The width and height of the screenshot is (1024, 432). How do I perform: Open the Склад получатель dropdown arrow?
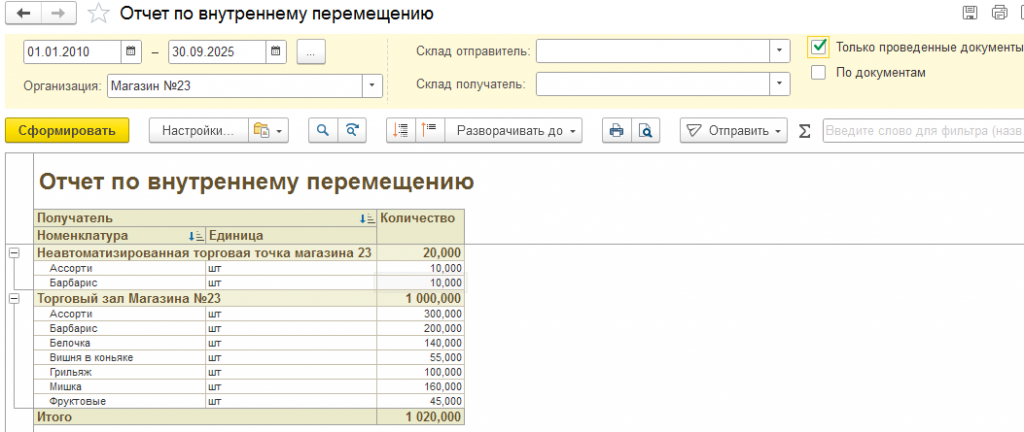tap(780, 84)
